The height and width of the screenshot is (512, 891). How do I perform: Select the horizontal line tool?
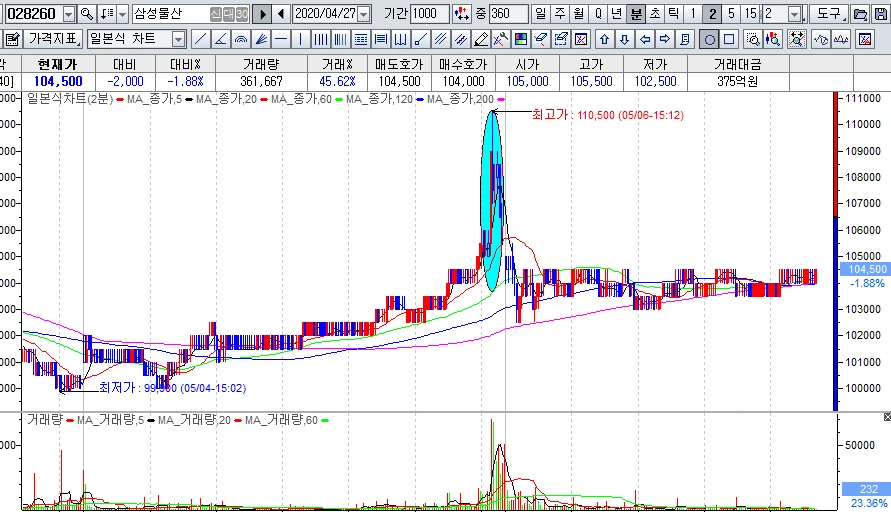(x=281, y=39)
